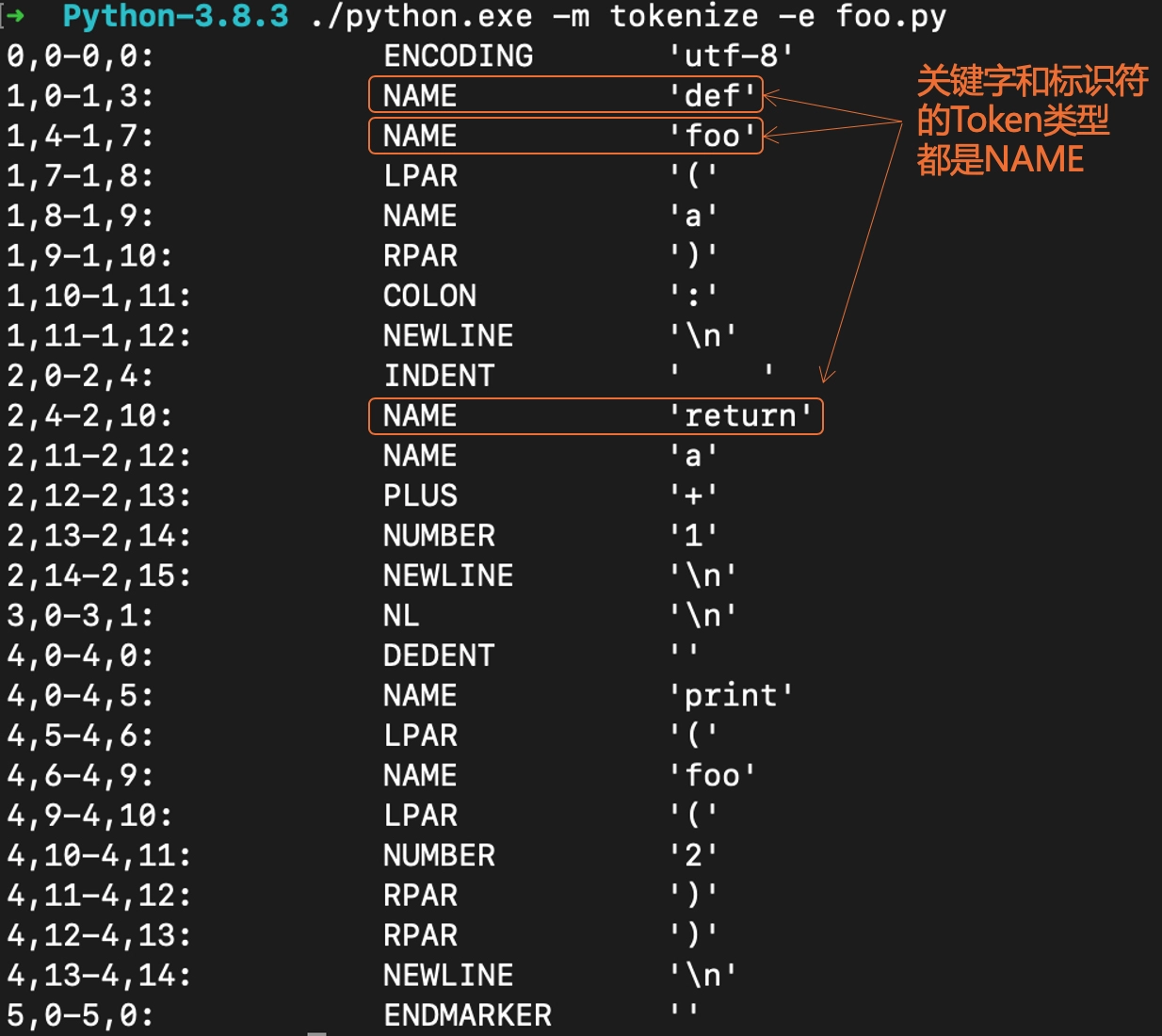This screenshot has width=1162, height=1036.
Task: Click the 'utf-8' string value
Action: coord(731,56)
